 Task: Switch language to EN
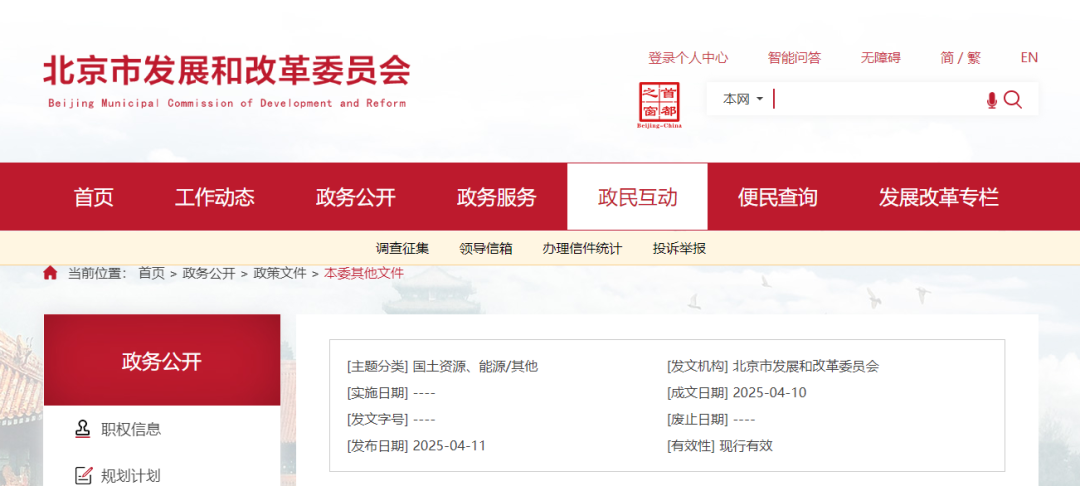click(x=1029, y=58)
